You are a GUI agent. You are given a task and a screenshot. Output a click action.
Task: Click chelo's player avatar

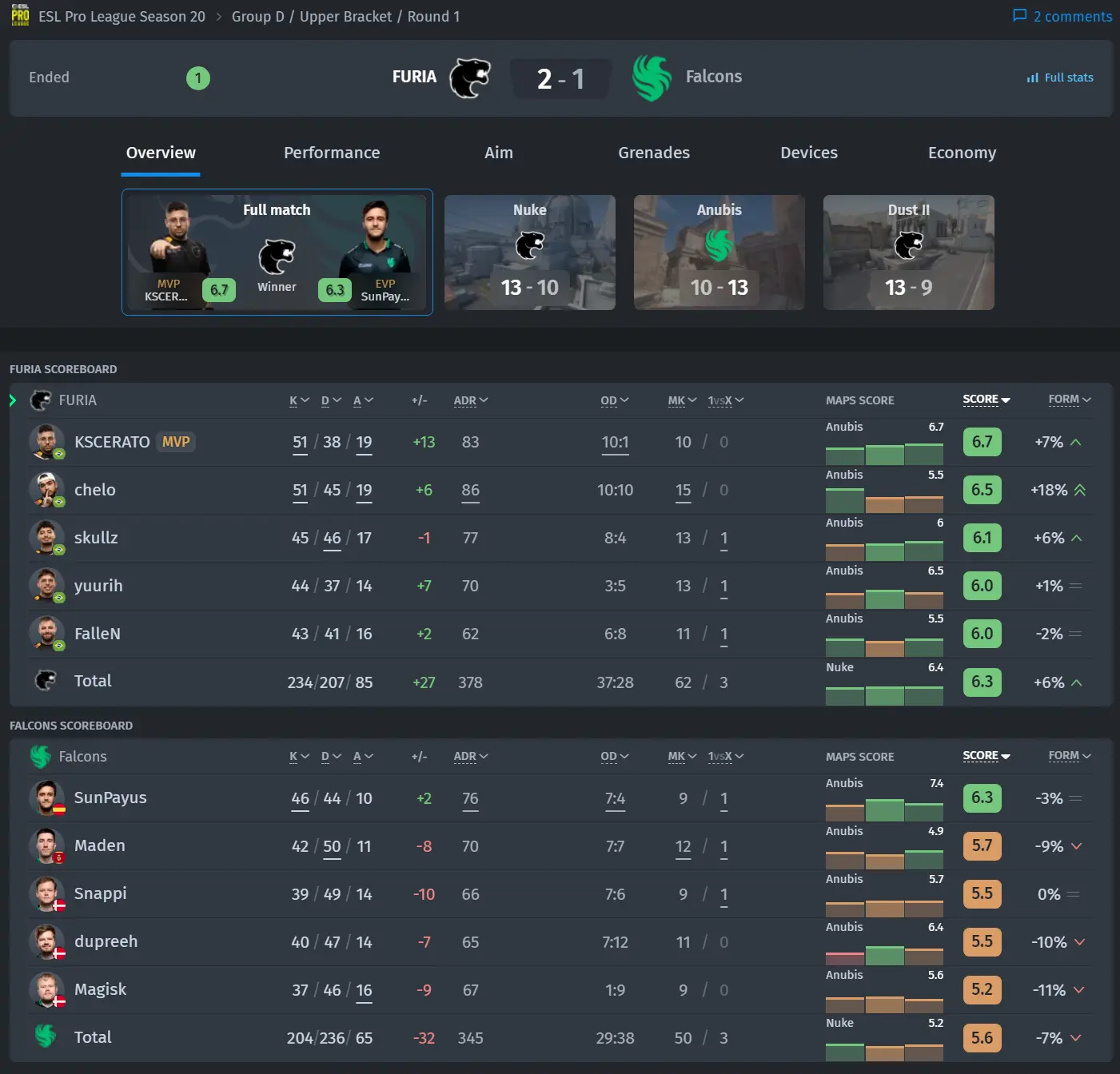coord(46,489)
